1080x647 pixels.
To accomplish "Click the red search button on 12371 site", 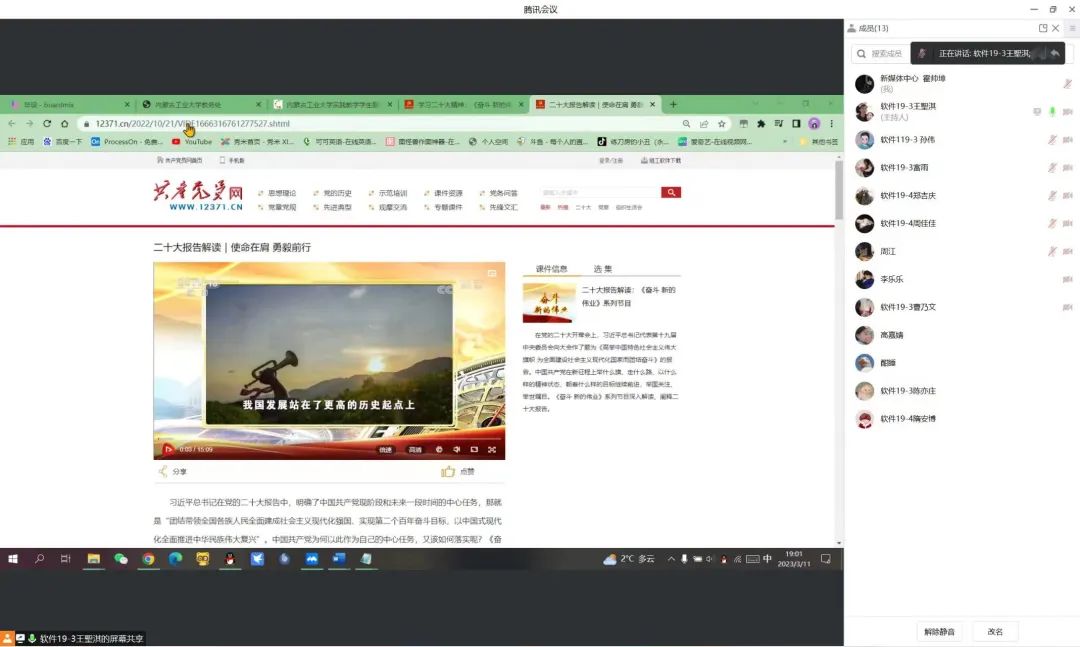I will coord(670,192).
